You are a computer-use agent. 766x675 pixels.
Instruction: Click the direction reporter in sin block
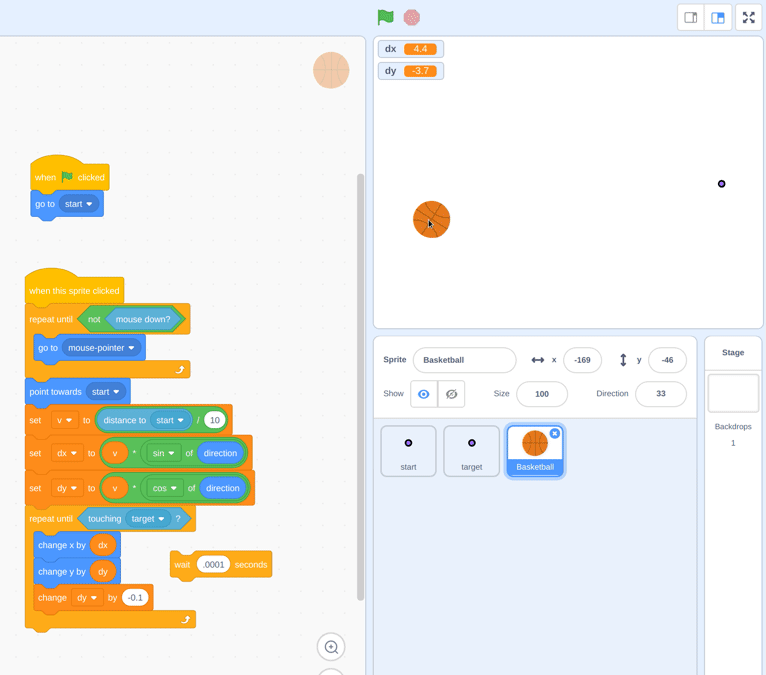click(220, 453)
